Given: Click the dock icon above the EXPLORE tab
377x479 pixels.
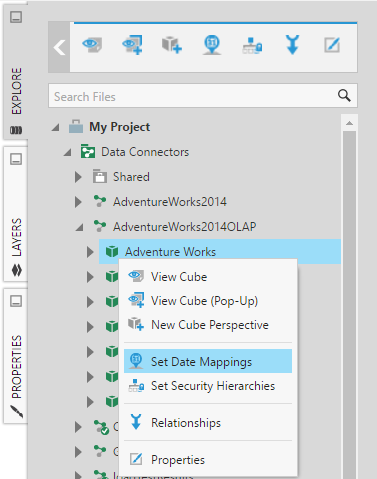Looking at the screenshot, I should [16, 17].
